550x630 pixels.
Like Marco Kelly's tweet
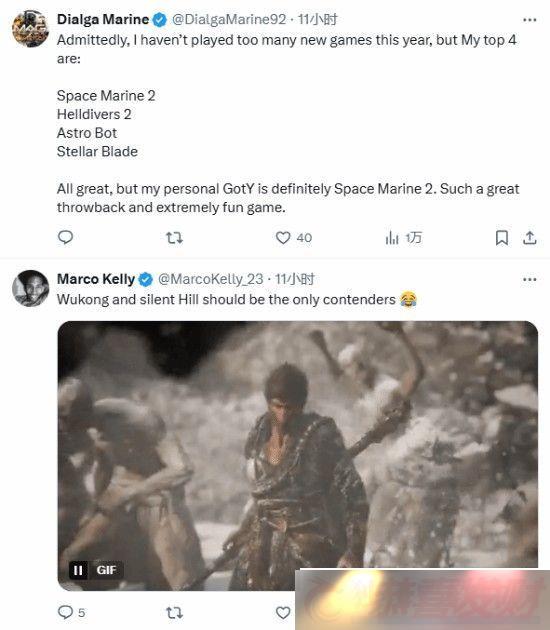[x=283, y=613]
